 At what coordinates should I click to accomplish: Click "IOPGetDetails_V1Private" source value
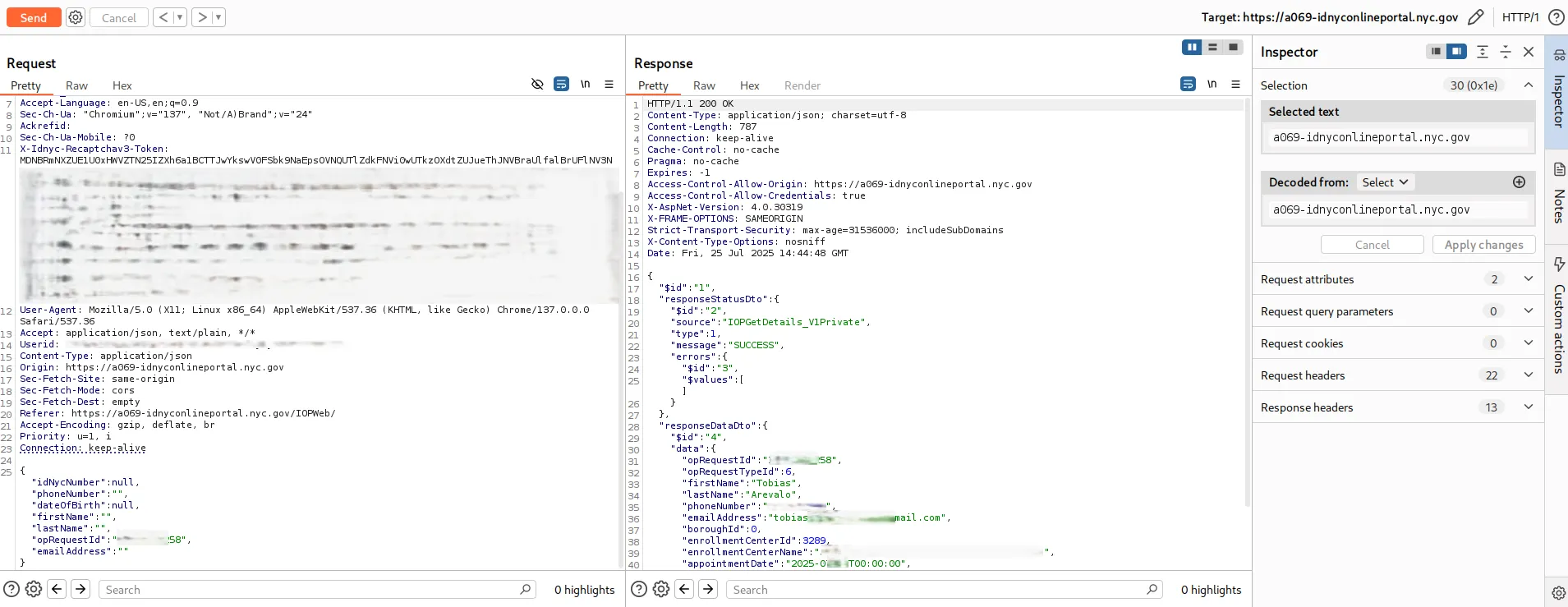pyautogui.click(x=795, y=322)
